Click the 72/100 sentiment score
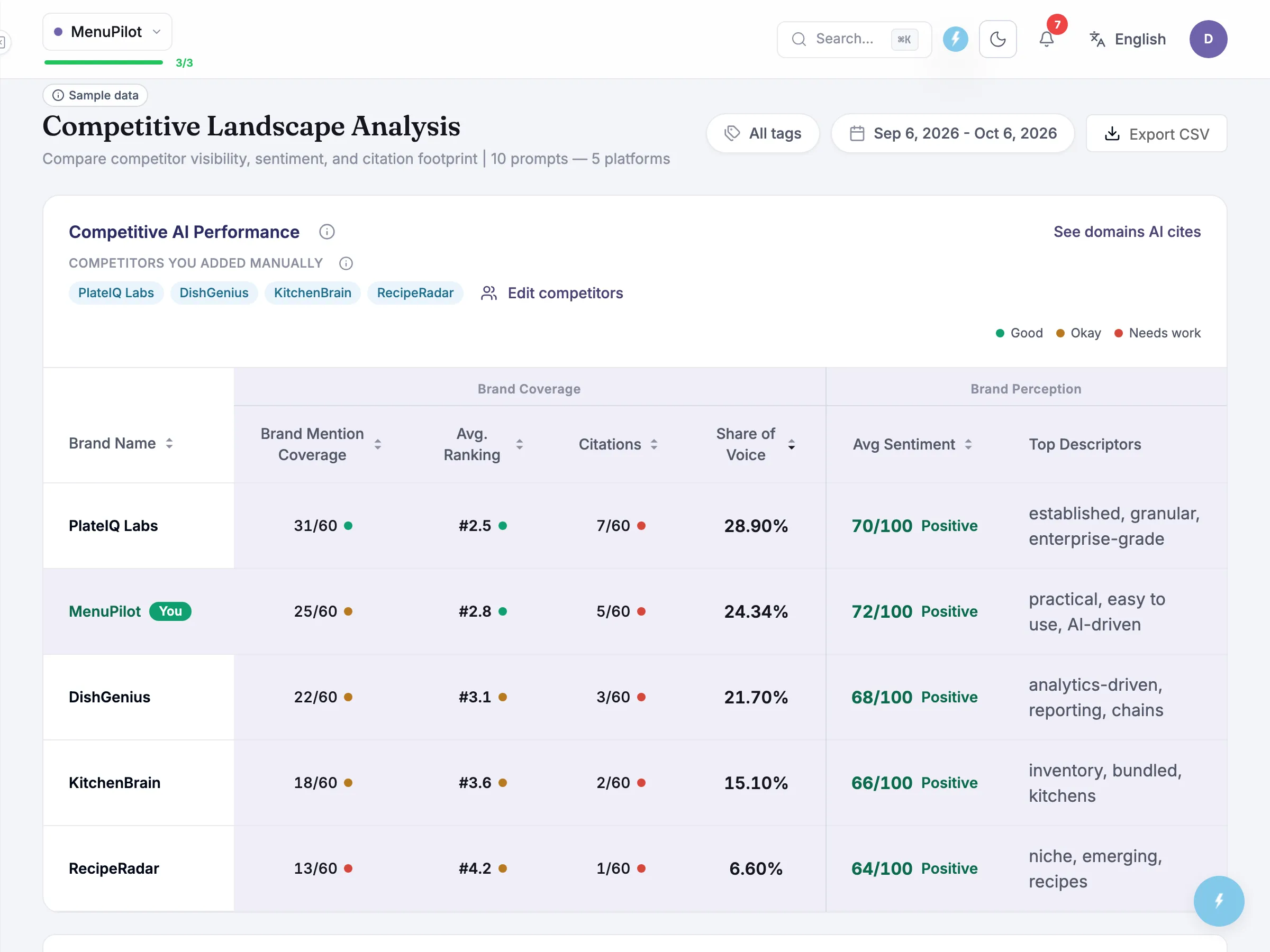Screen dimensions: 1270x952 tap(881, 612)
